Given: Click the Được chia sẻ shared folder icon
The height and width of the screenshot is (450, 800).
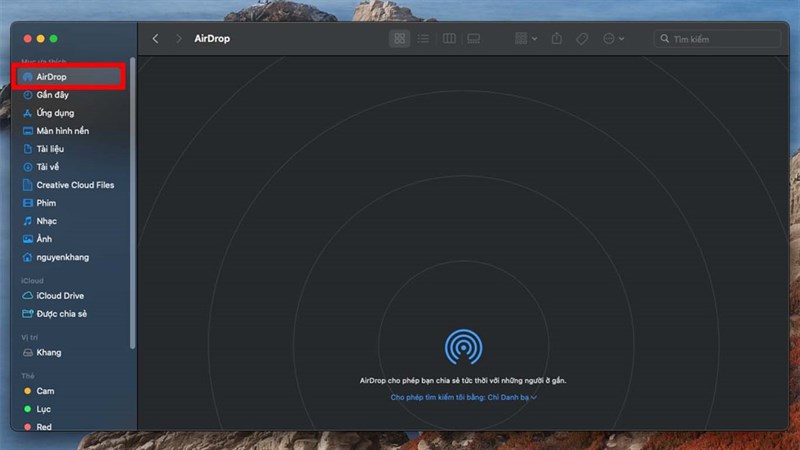Looking at the screenshot, I should 28,313.
